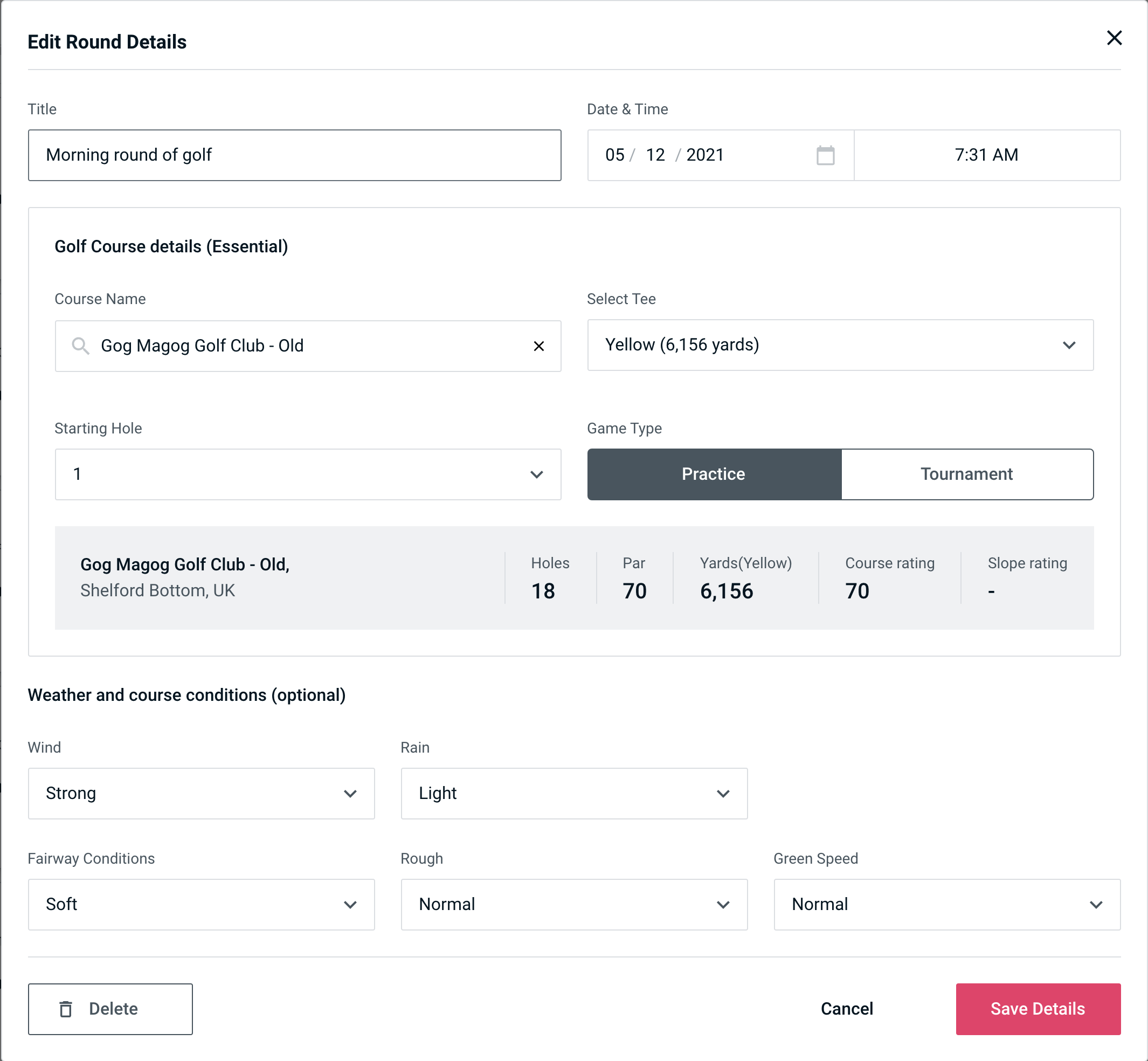1148x1061 pixels.
Task: Click Delete to remove this round
Action: tap(111, 1008)
